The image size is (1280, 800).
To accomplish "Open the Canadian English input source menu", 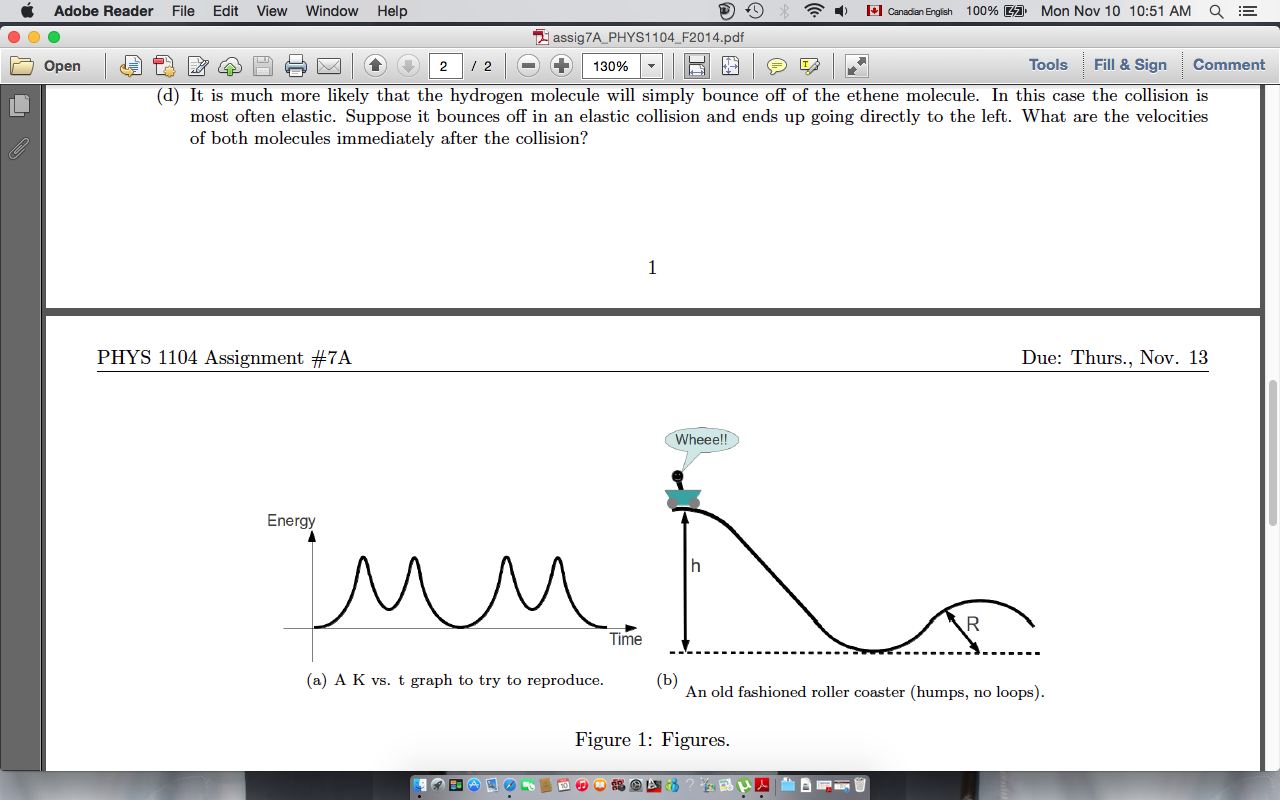I will point(909,11).
